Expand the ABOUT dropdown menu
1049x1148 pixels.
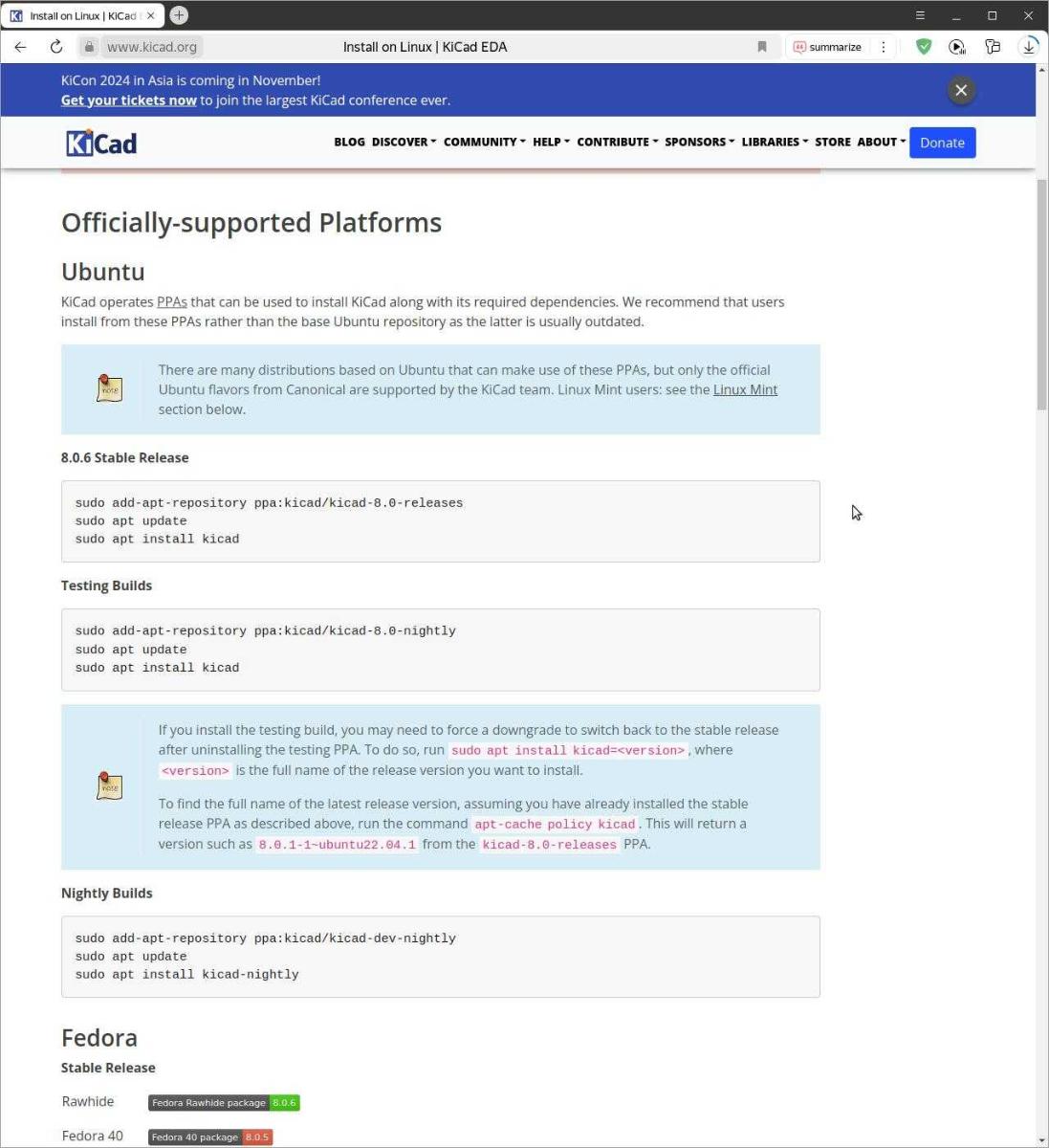pyautogui.click(x=881, y=142)
